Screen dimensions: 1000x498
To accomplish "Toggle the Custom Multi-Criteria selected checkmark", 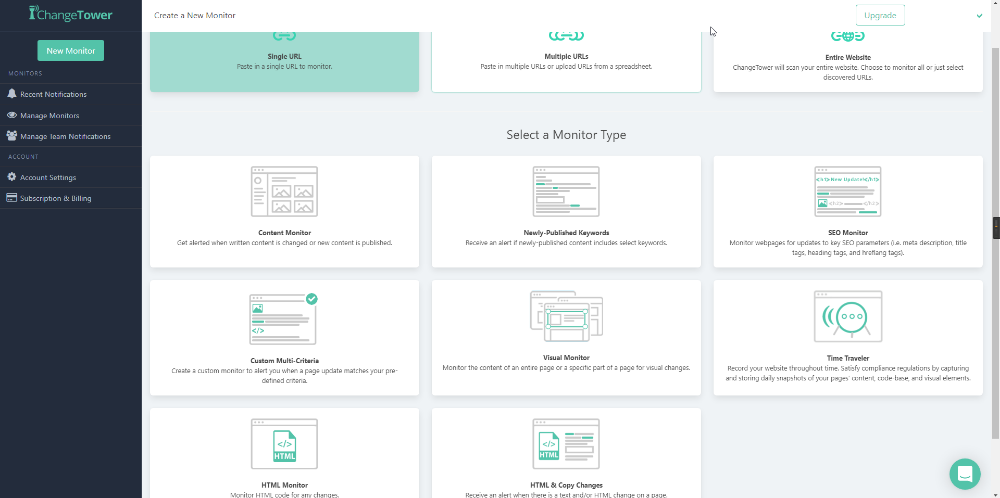I will 311,299.
